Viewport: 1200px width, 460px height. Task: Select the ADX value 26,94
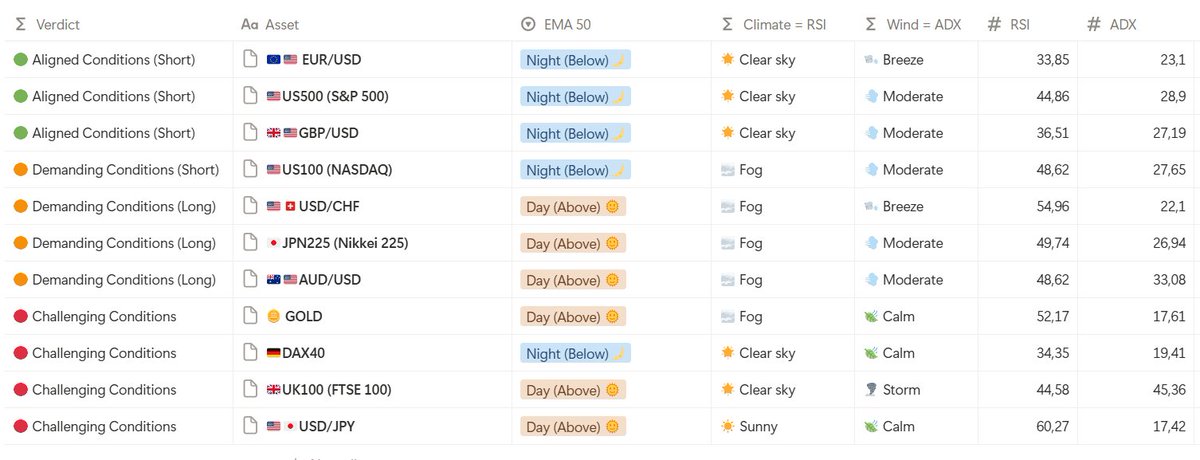pyautogui.click(x=1169, y=243)
